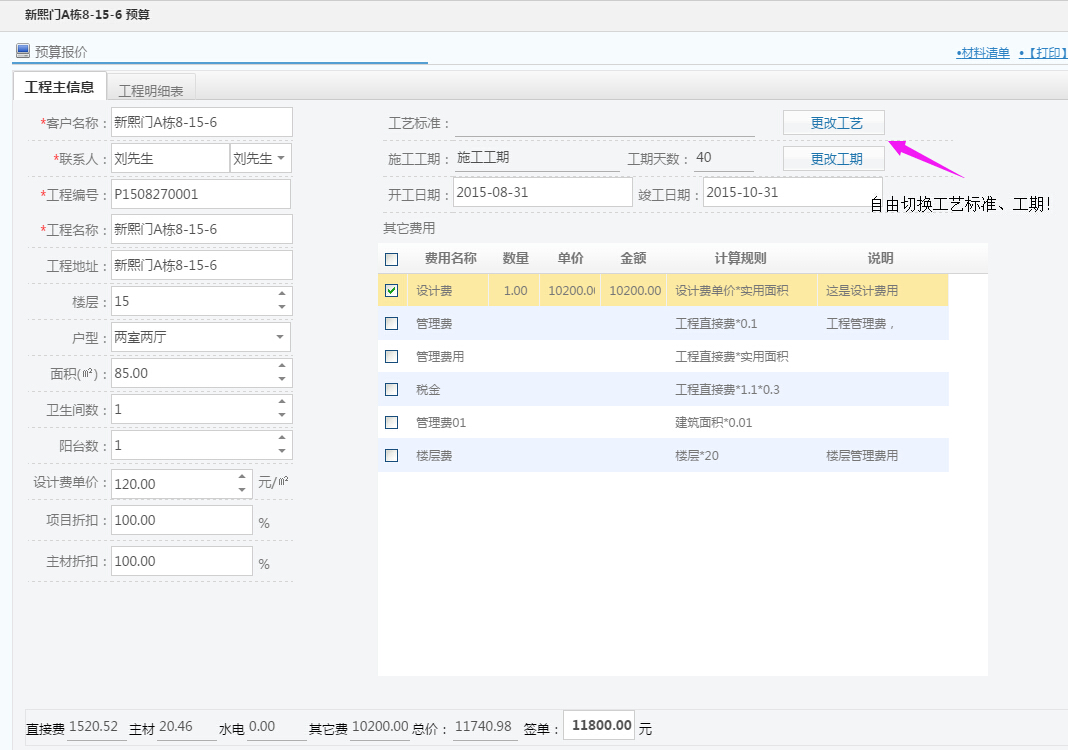Switch to the 工程明细表 tab
The width and height of the screenshot is (1068, 750).
click(x=151, y=90)
